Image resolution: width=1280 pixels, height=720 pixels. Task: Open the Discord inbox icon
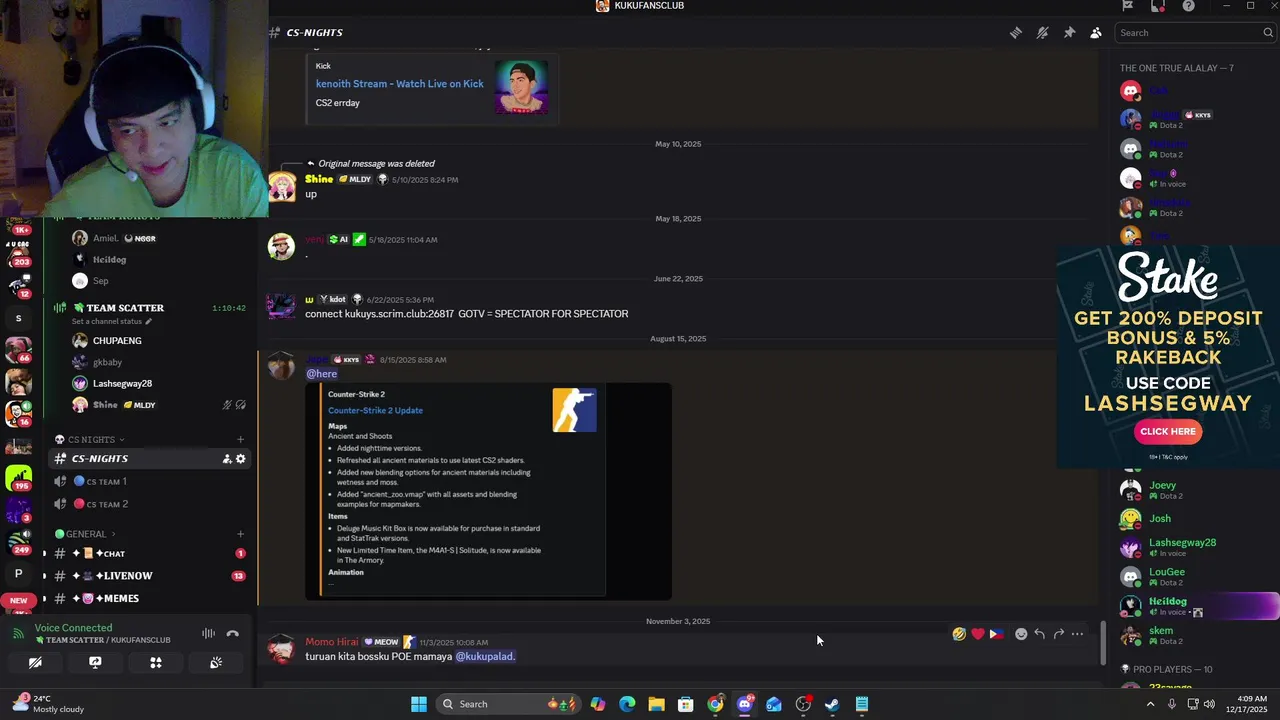(x=1157, y=6)
